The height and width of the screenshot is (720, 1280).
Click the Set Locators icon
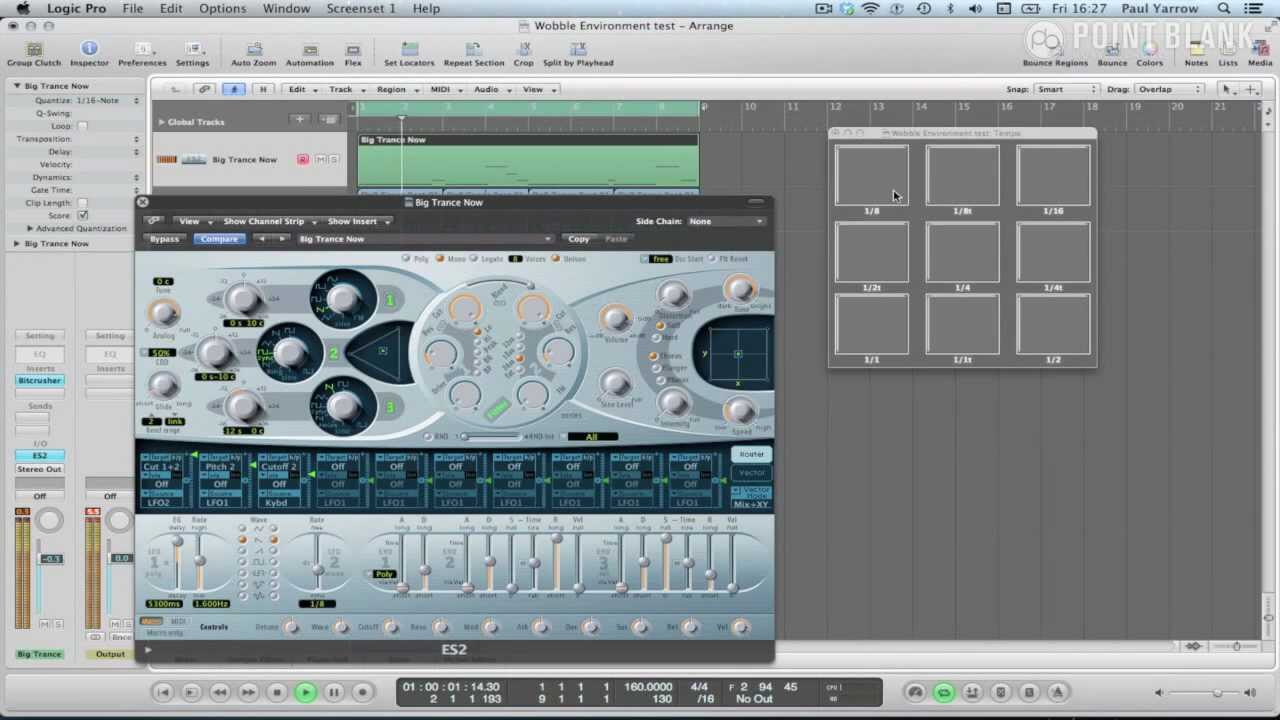(x=409, y=54)
